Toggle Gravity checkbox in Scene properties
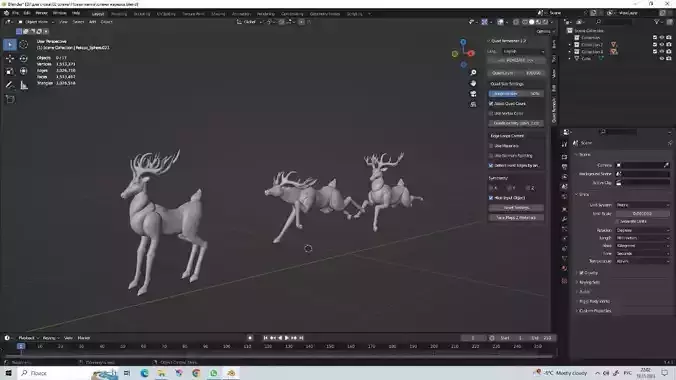The height and width of the screenshot is (380, 676). pyautogui.click(x=582, y=273)
